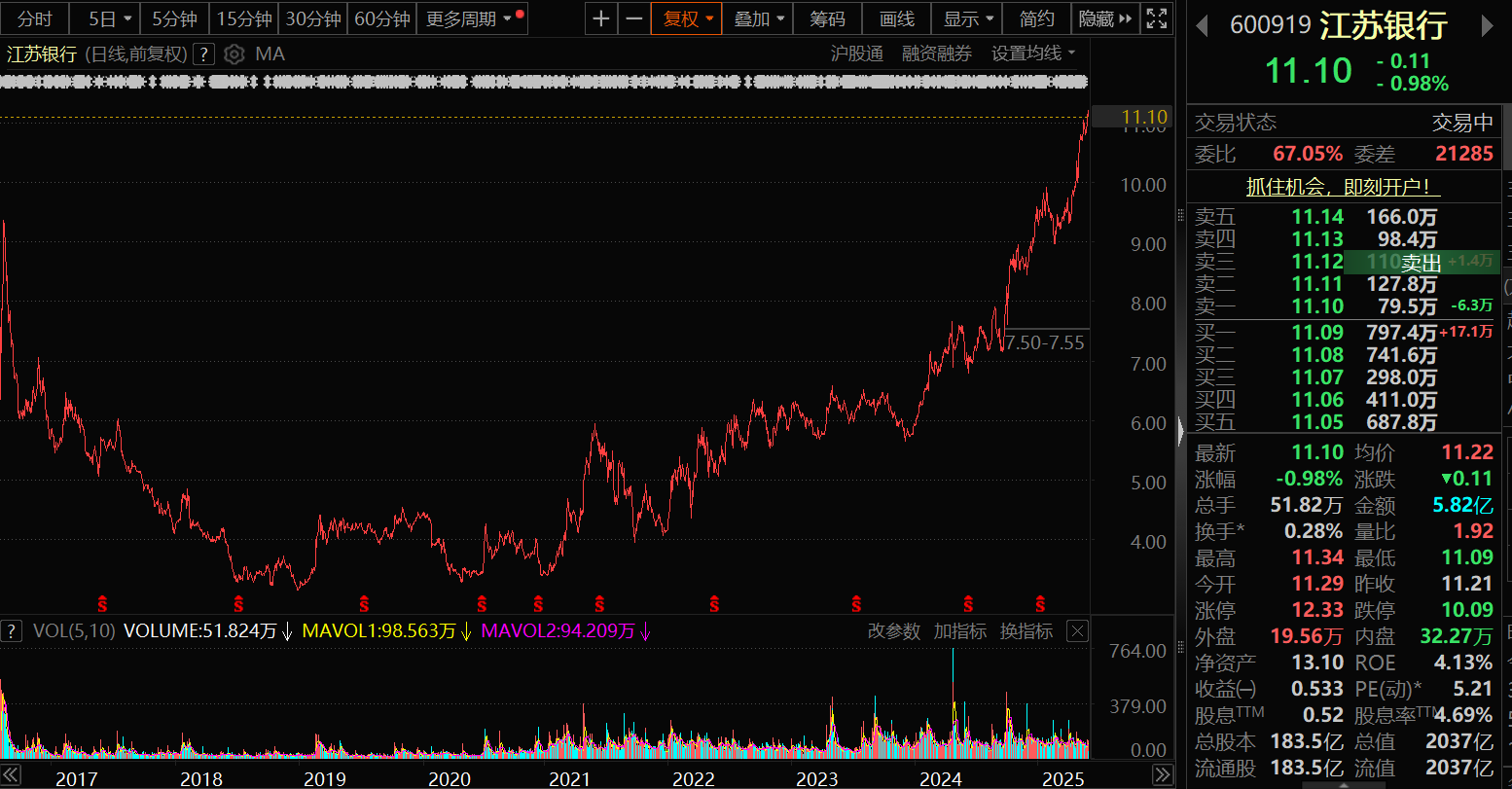The height and width of the screenshot is (789, 1512).
Task: Click the 卖二 price 11.11
Action: pyautogui.click(x=1317, y=284)
